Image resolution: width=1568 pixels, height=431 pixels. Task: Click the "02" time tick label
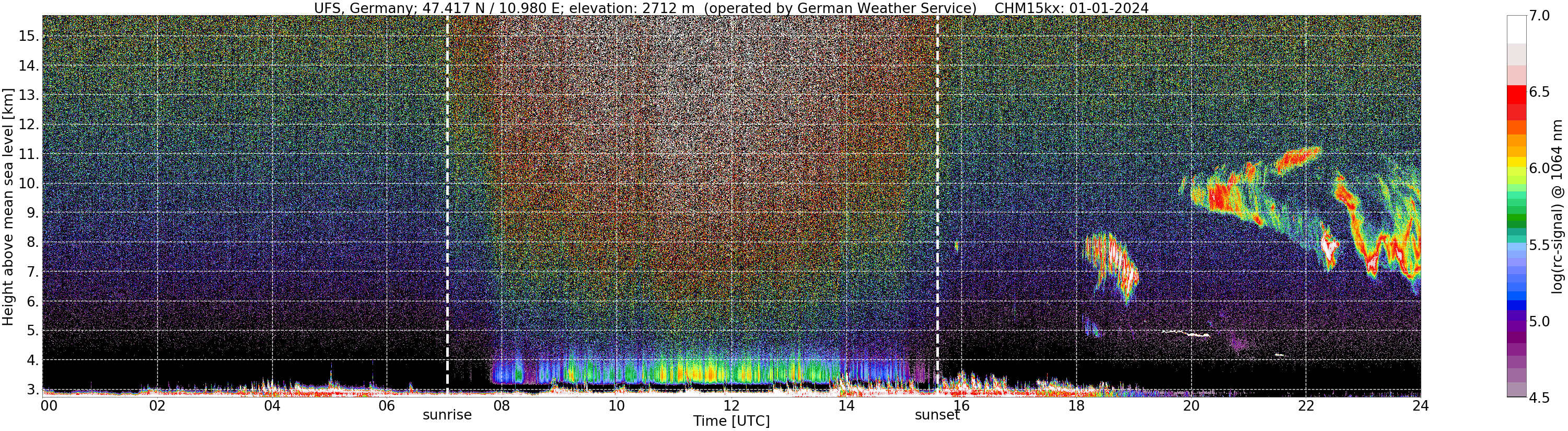[157, 405]
